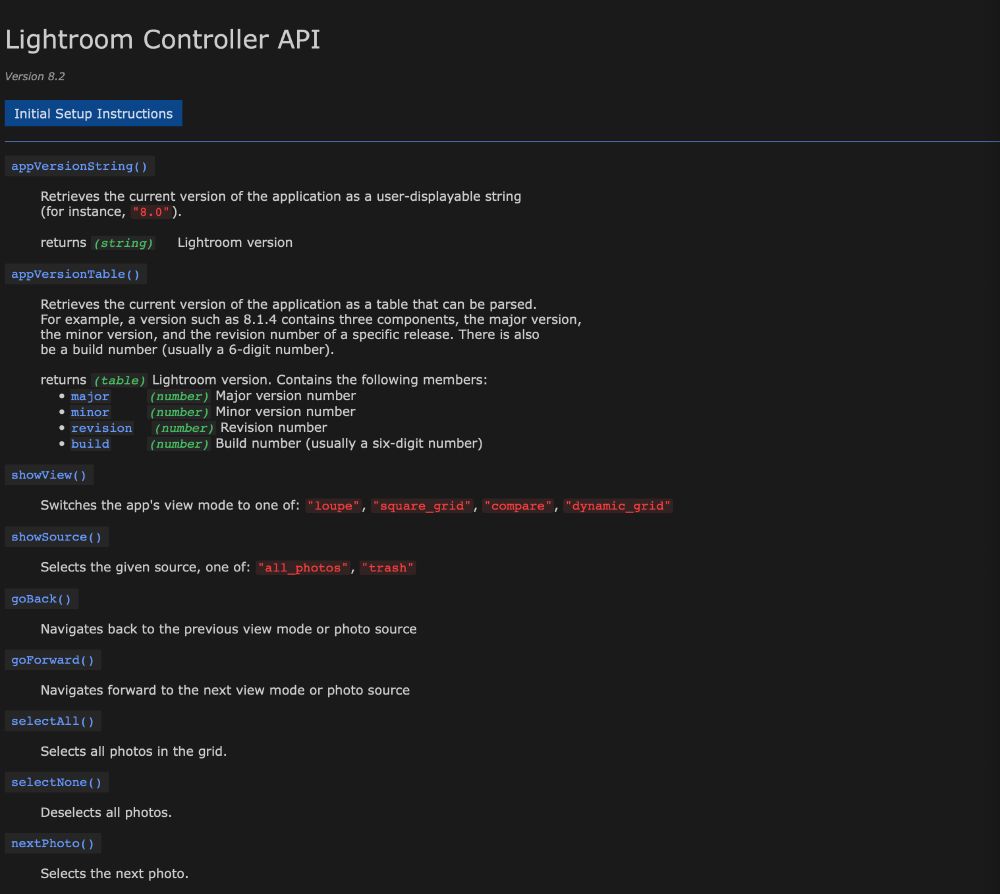Click the "8.0" example version string

tap(151, 212)
